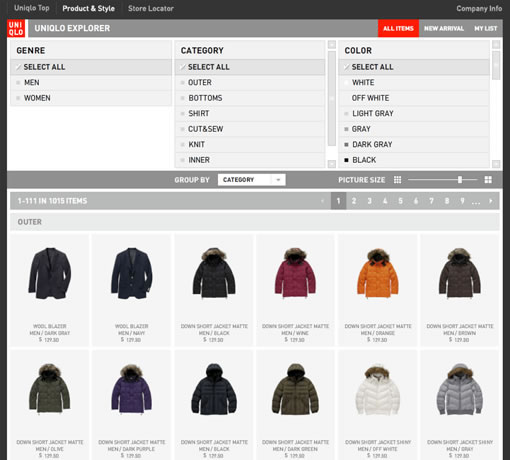Click '1-111 in 1015 items' text
This screenshot has width=510, height=460.
coord(52,201)
